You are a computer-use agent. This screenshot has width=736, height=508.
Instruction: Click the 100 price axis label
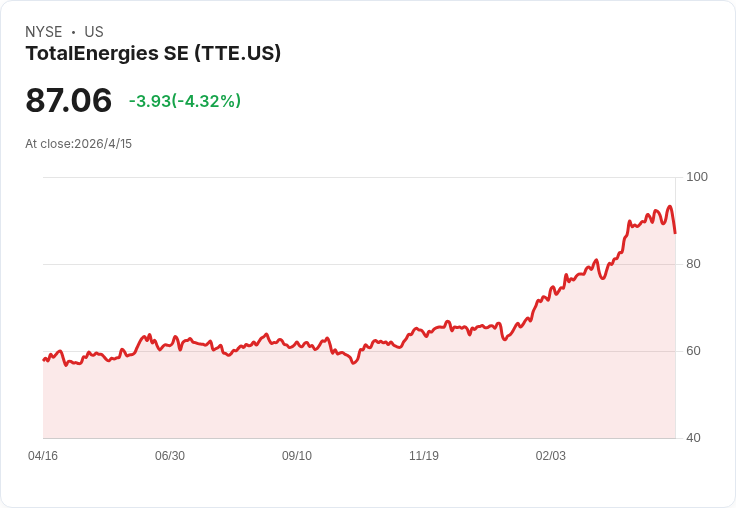pyautogui.click(x=697, y=177)
